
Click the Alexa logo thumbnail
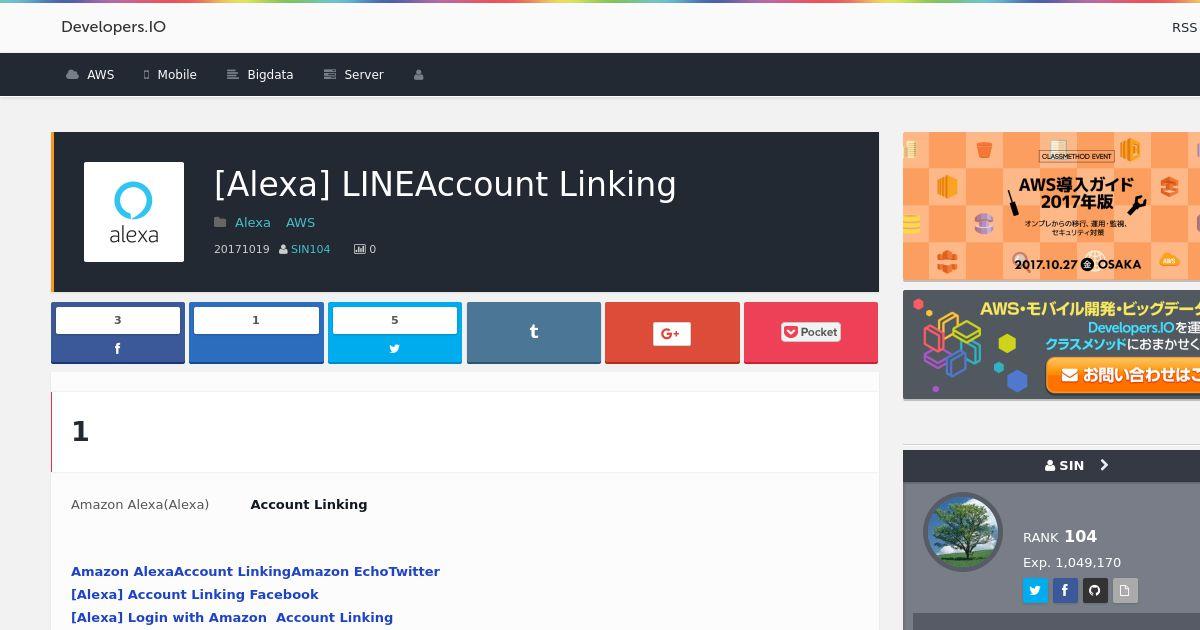click(x=134, y=212)
